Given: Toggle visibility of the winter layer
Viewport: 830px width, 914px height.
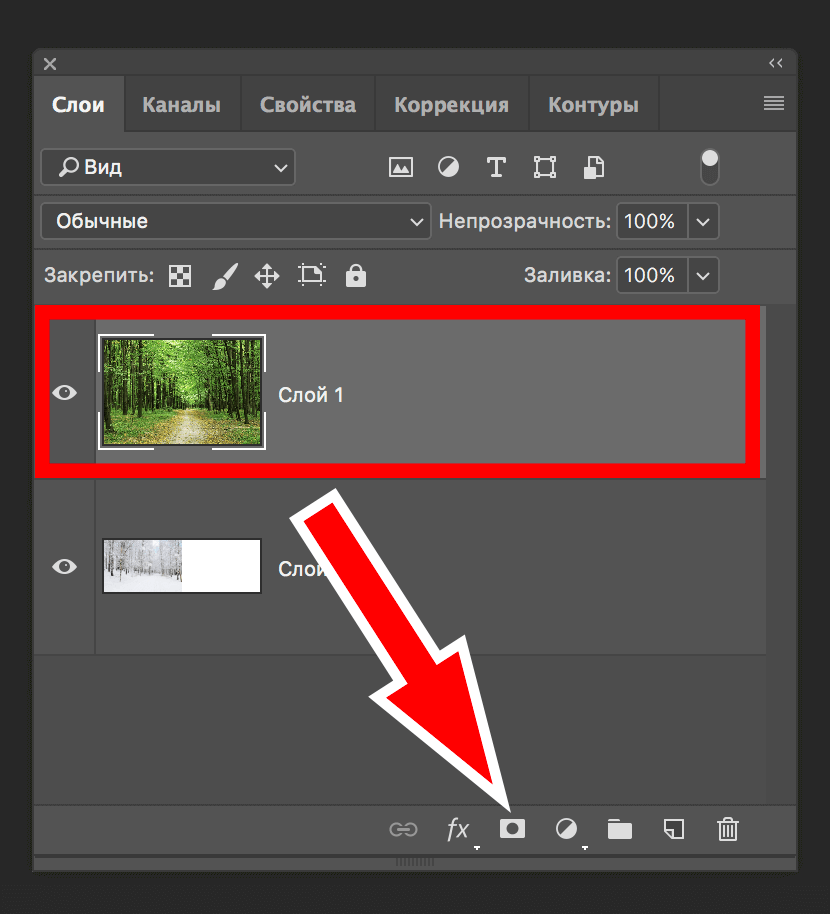Looking at the screenshot, I should click(x=64, y=566).
